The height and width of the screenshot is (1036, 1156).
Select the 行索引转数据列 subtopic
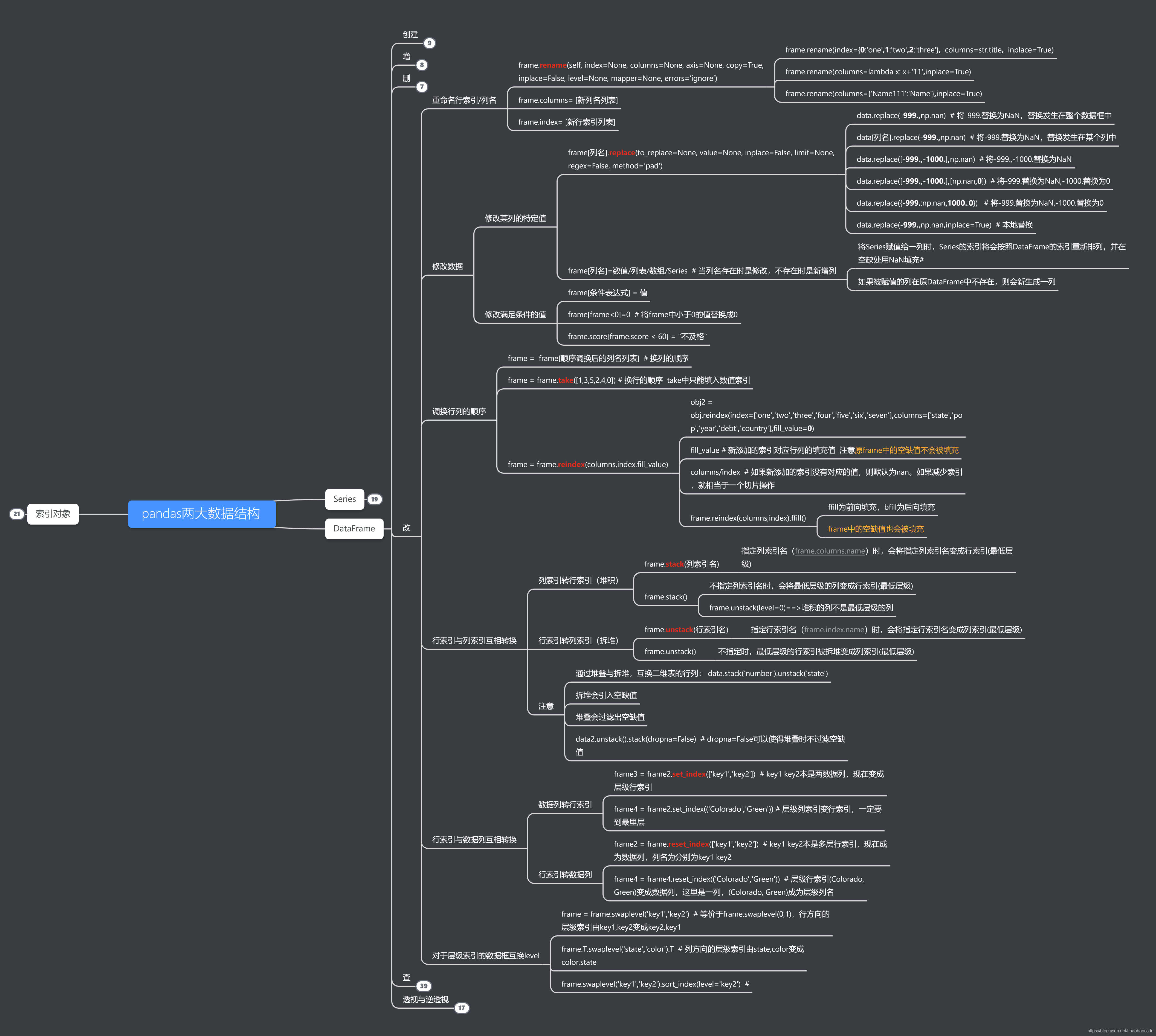pos(566,874)
